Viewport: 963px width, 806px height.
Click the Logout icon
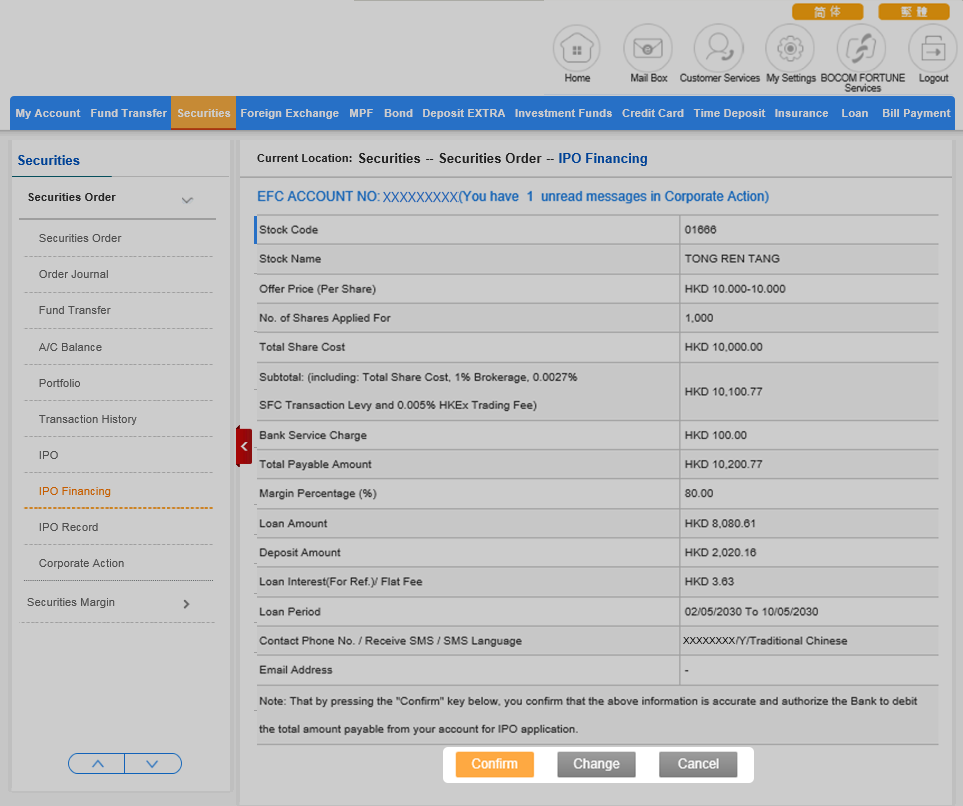pyautogui.click(x=932, y=48)
